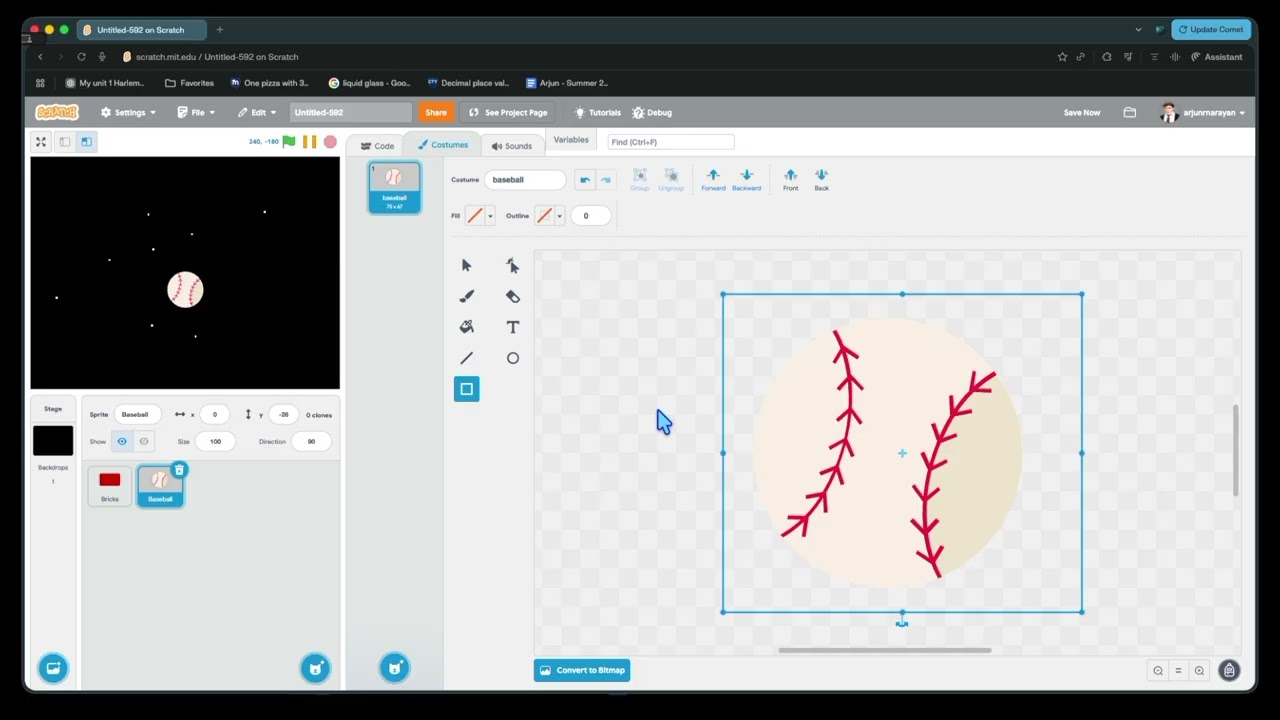Open the File dropdown menu

pyautogui.click(x=196, y=113)
